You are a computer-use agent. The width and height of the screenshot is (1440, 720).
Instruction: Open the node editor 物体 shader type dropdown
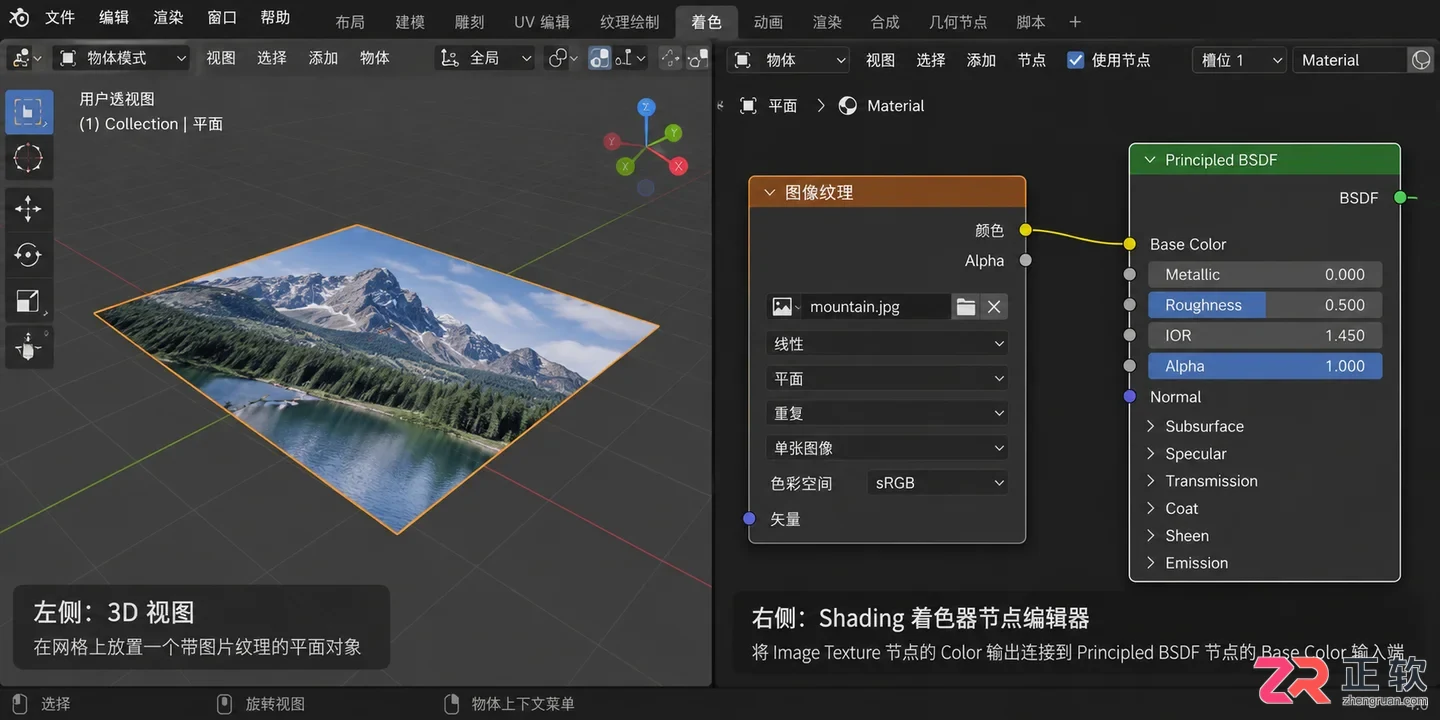[x=788, y=60]
